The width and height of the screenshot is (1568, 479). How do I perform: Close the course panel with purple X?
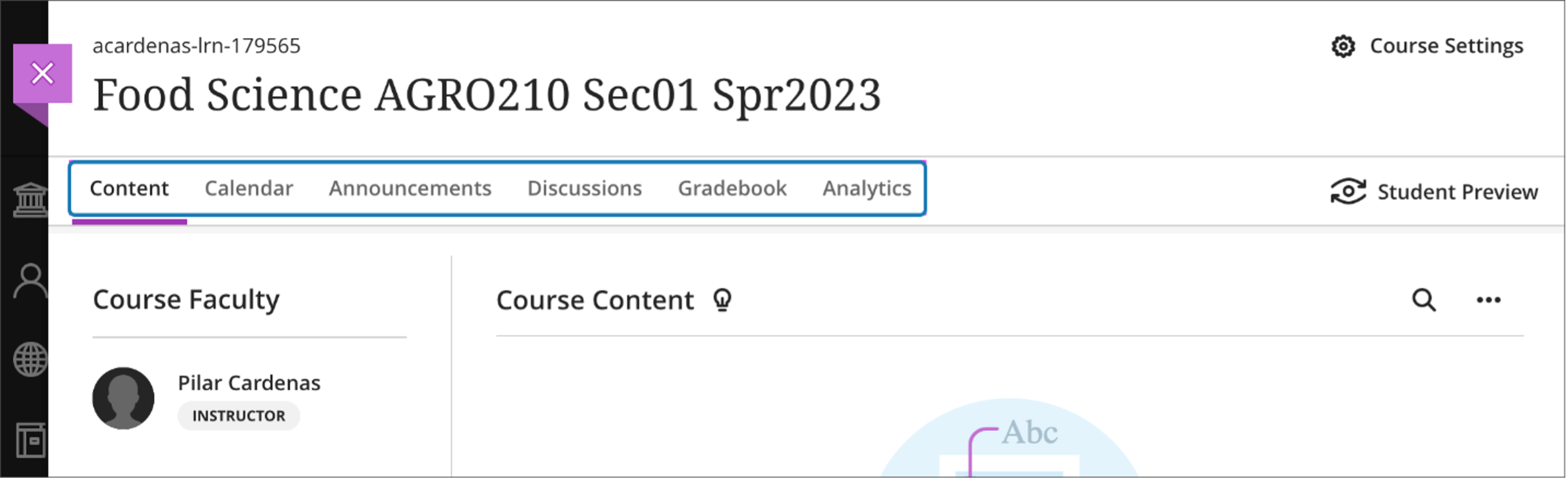[43, 74]
